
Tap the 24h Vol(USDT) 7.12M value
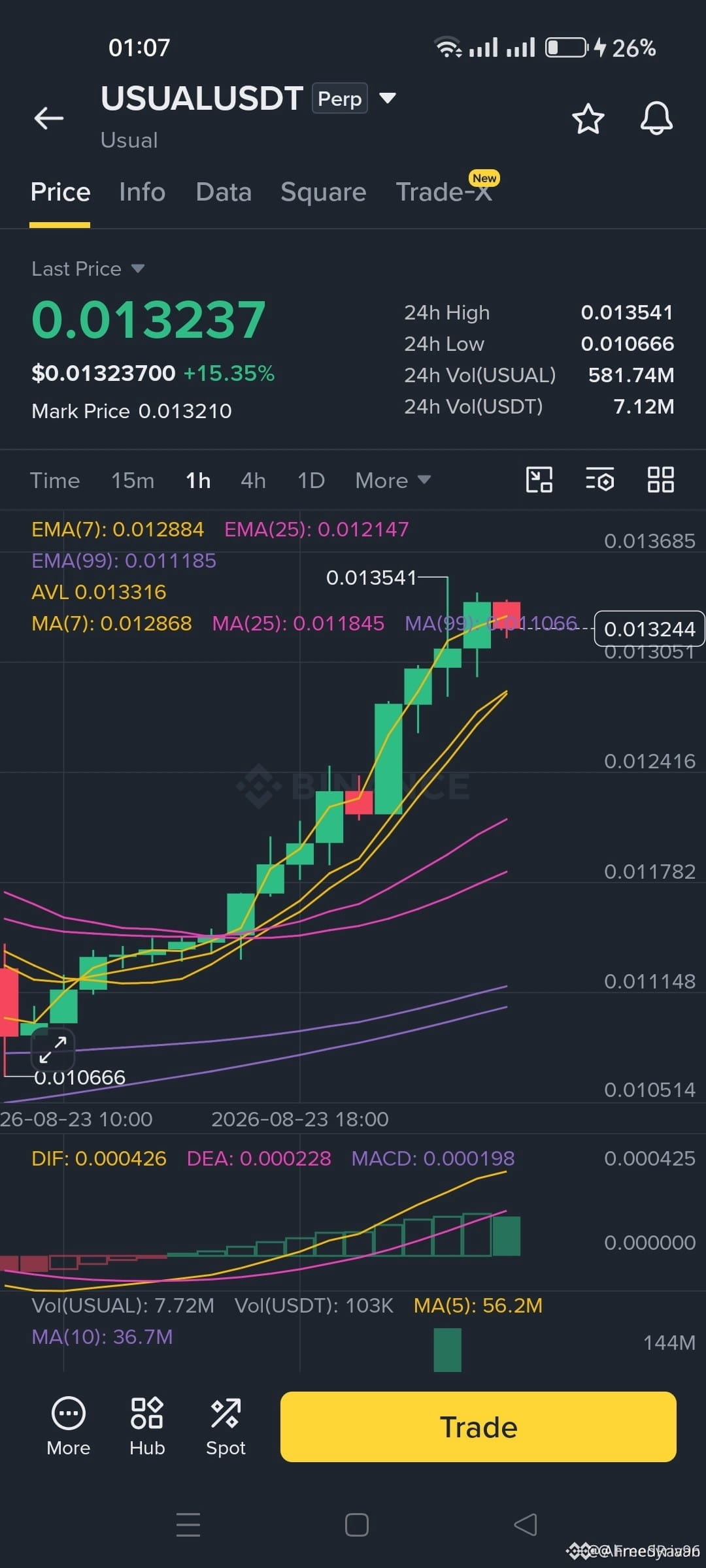coord(643,406)
